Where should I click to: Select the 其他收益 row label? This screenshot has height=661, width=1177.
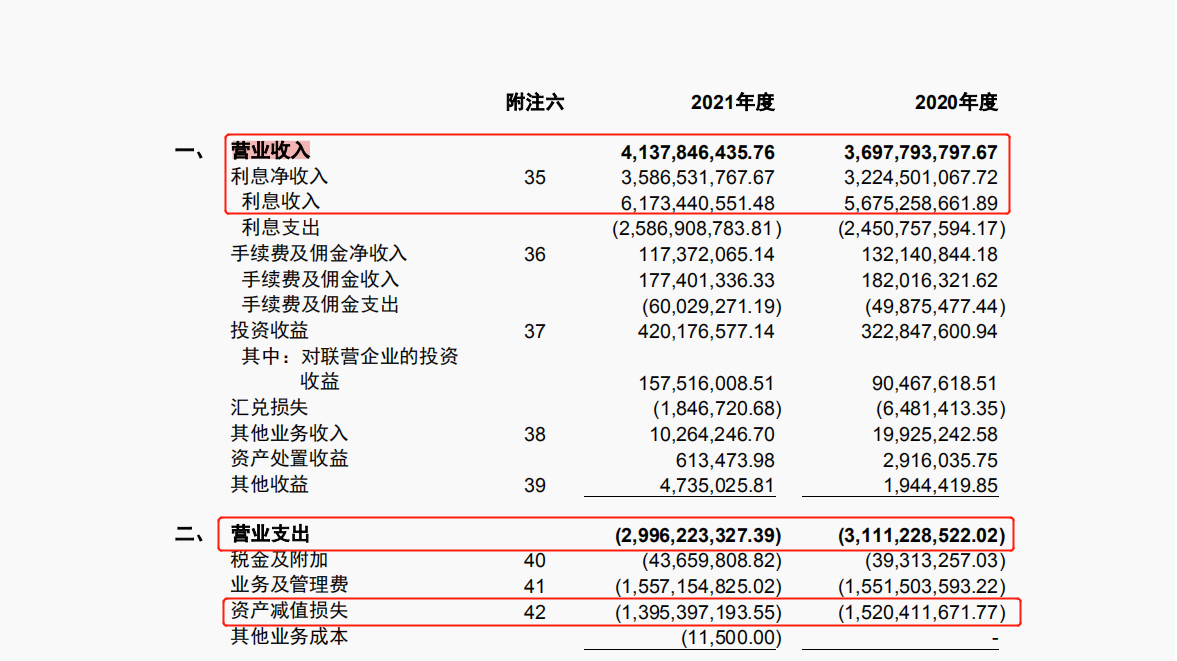click(269, 484)
